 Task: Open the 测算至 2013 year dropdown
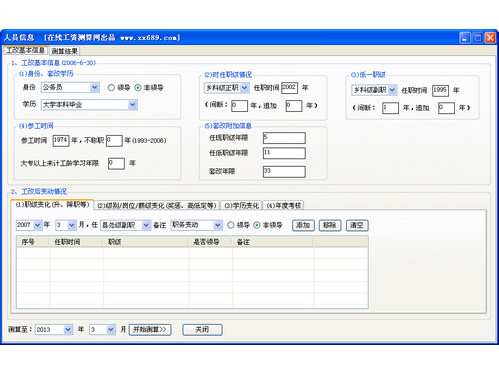point(54,330)
